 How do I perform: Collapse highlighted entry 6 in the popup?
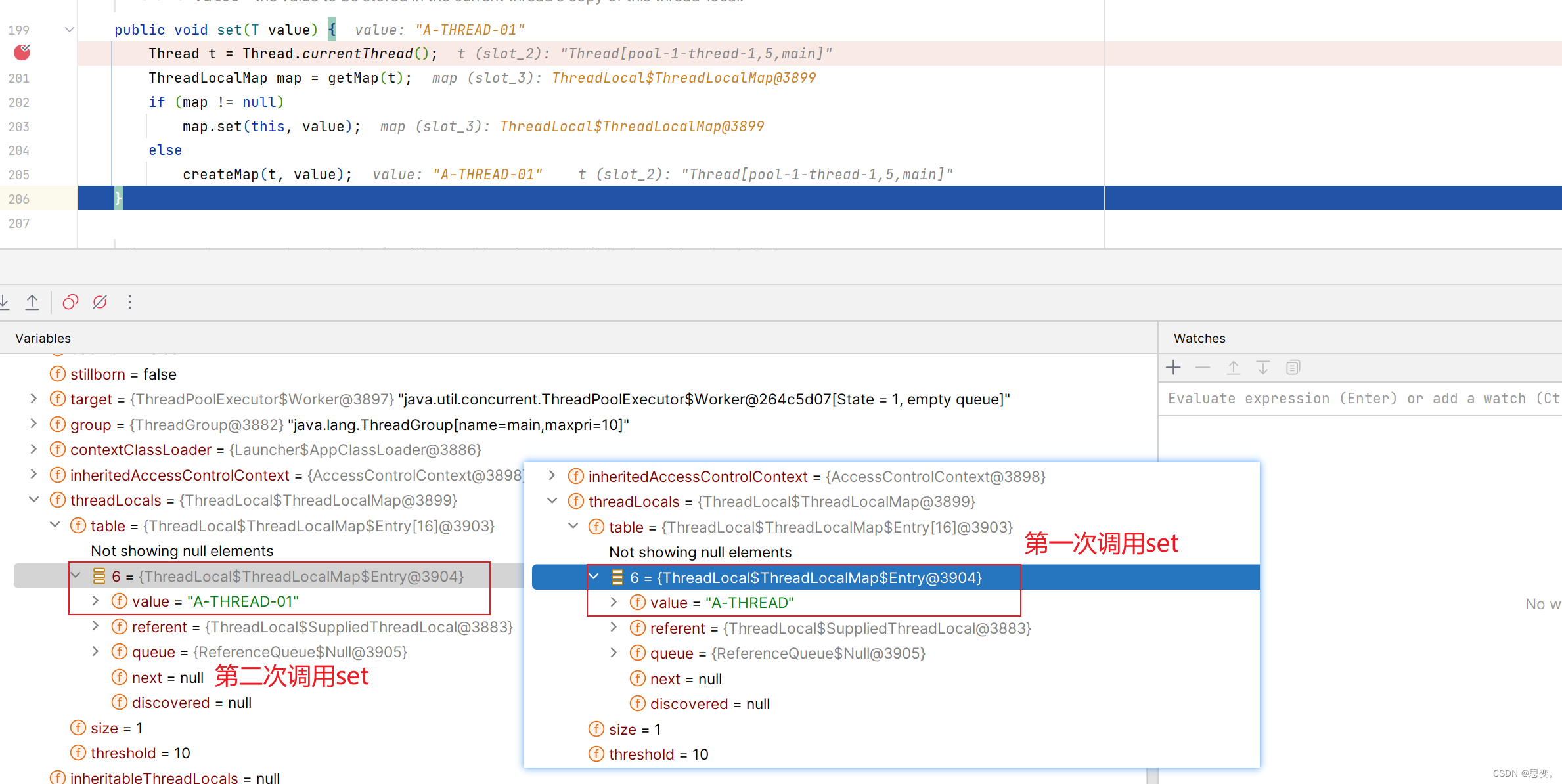pos(594,577)
